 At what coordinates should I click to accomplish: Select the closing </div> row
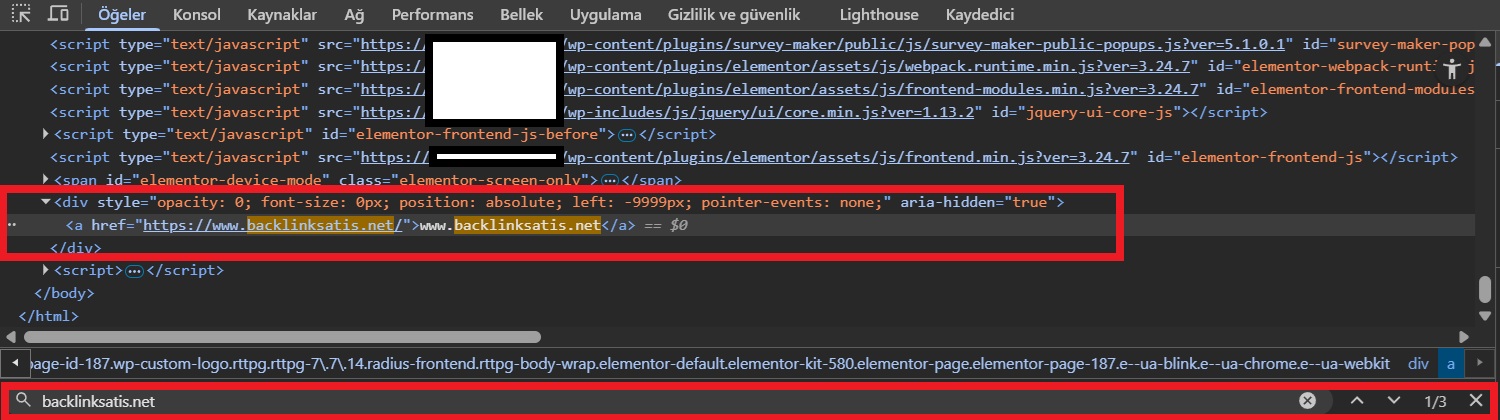(74, 248)
